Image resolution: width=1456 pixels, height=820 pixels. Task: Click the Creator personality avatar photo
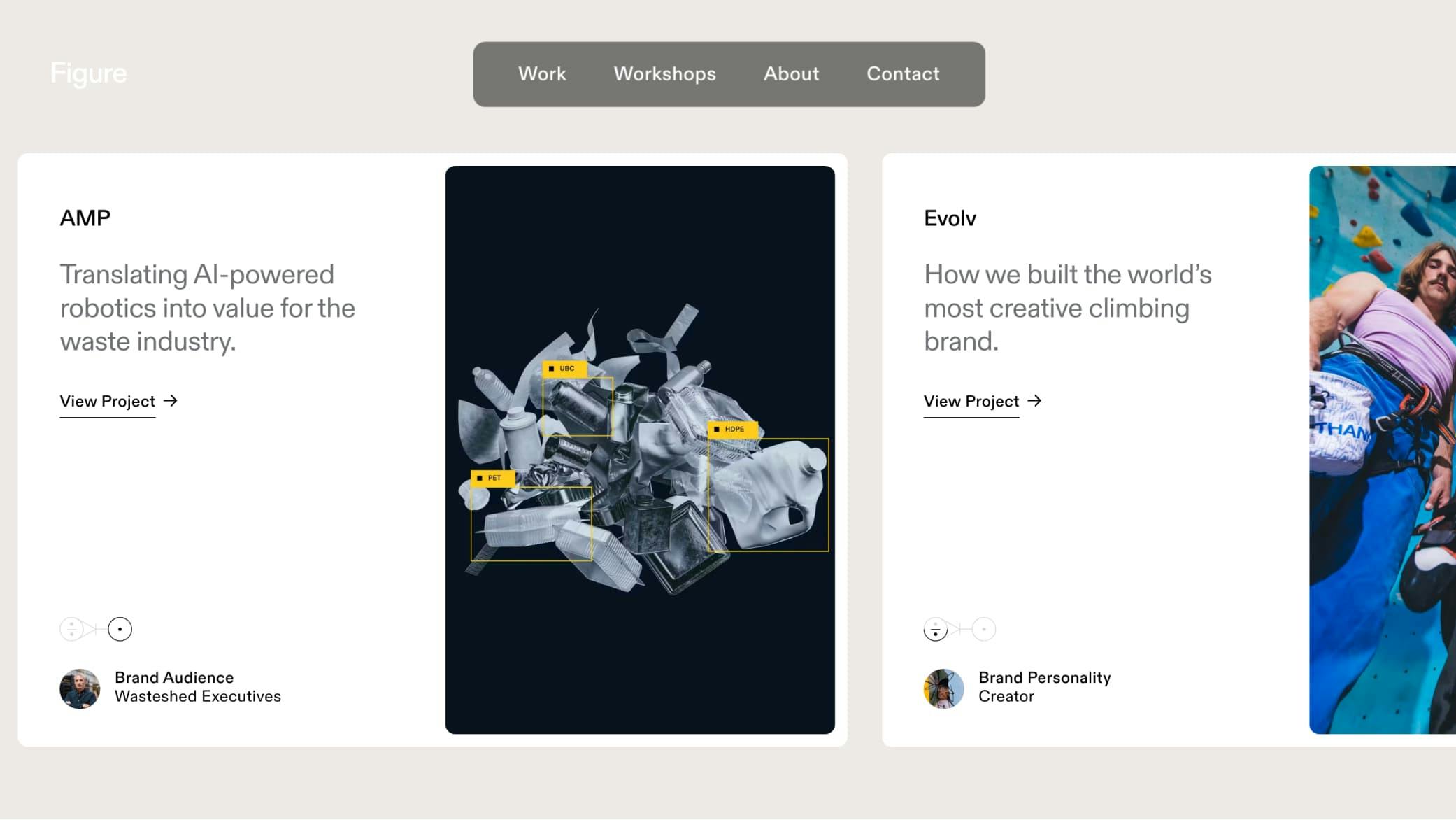click(943, 688)
